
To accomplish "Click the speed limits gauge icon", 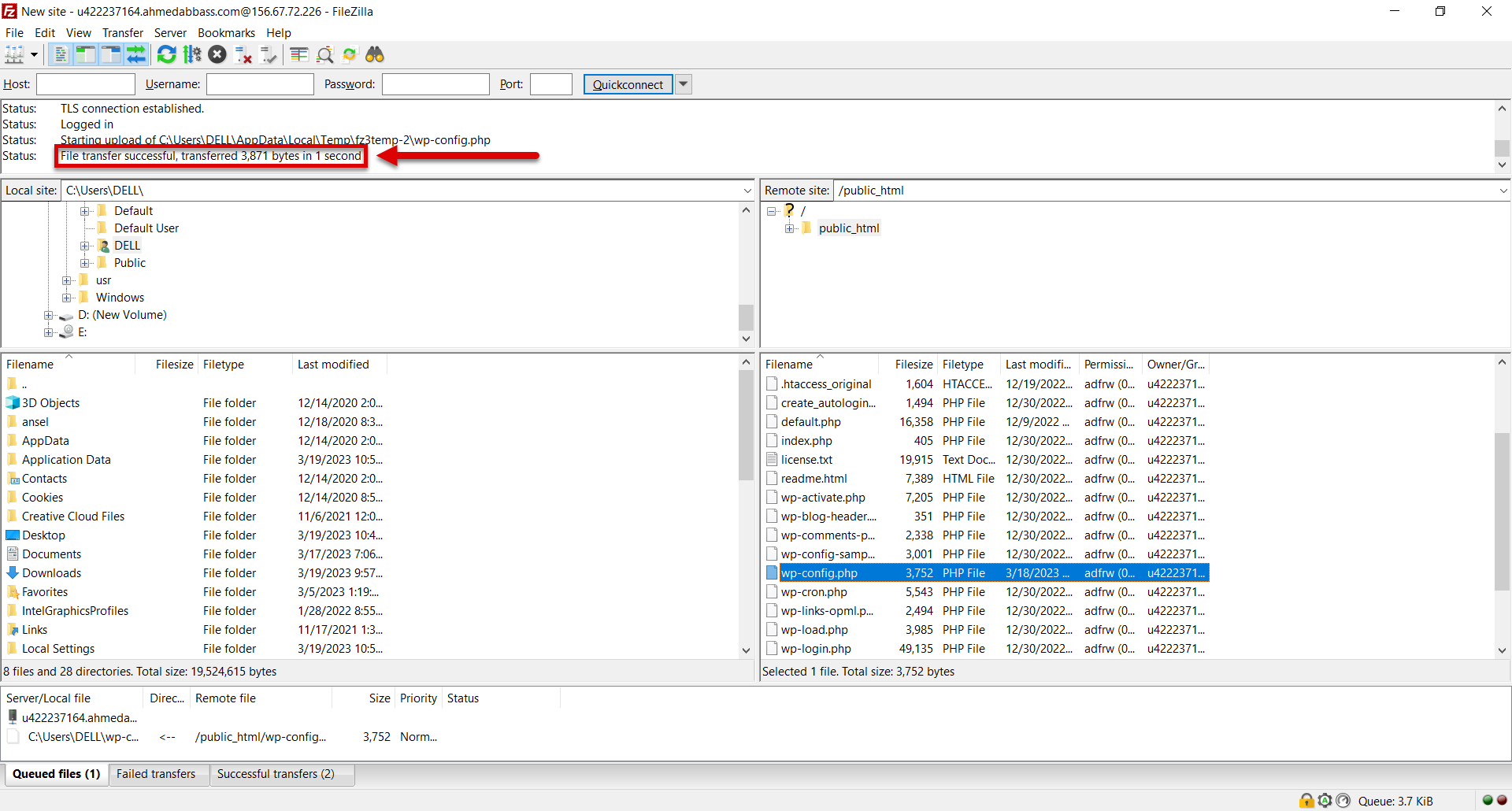I will pos(1343,801).
